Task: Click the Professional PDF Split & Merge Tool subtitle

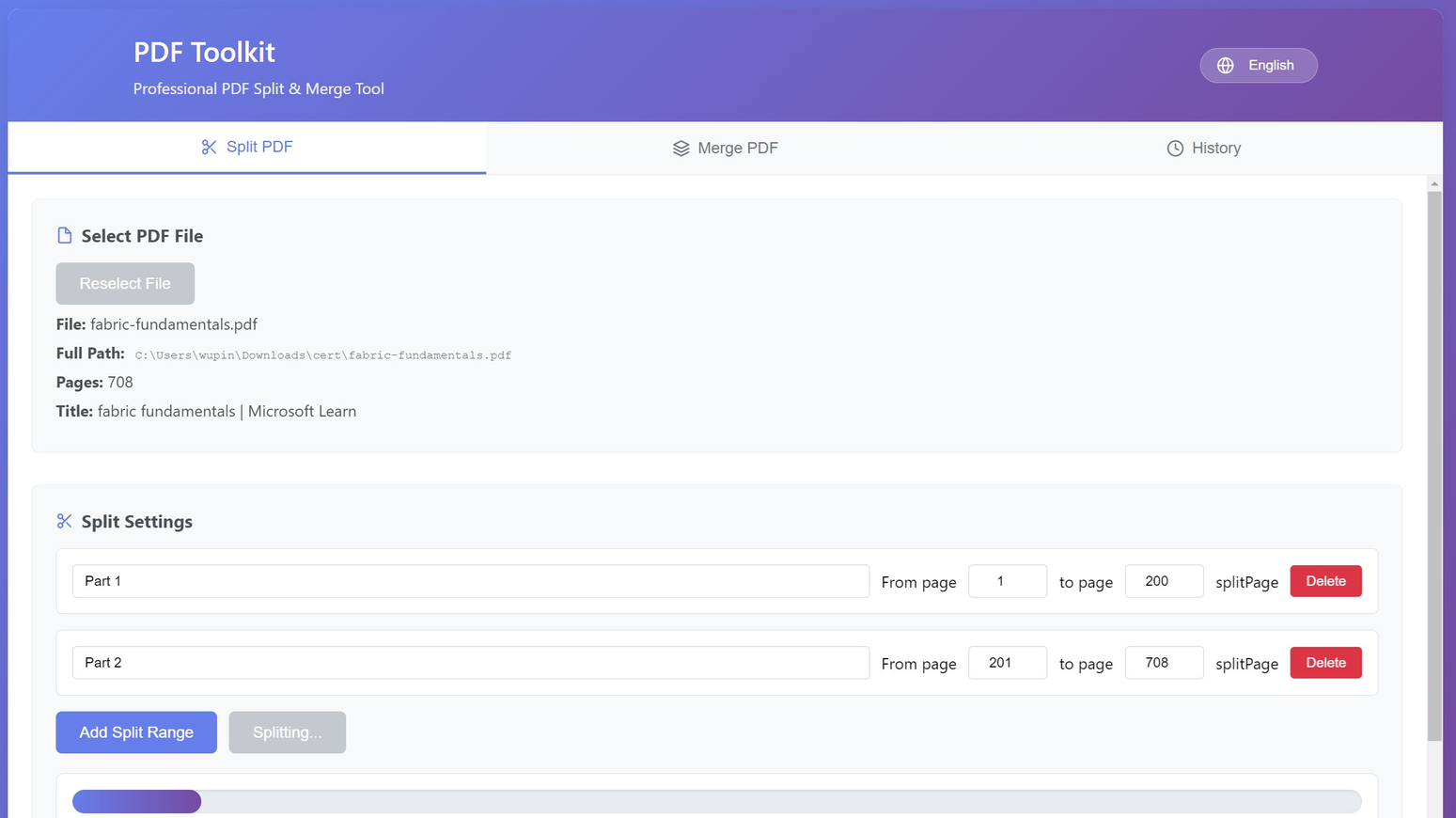Action: coord(258,88)
